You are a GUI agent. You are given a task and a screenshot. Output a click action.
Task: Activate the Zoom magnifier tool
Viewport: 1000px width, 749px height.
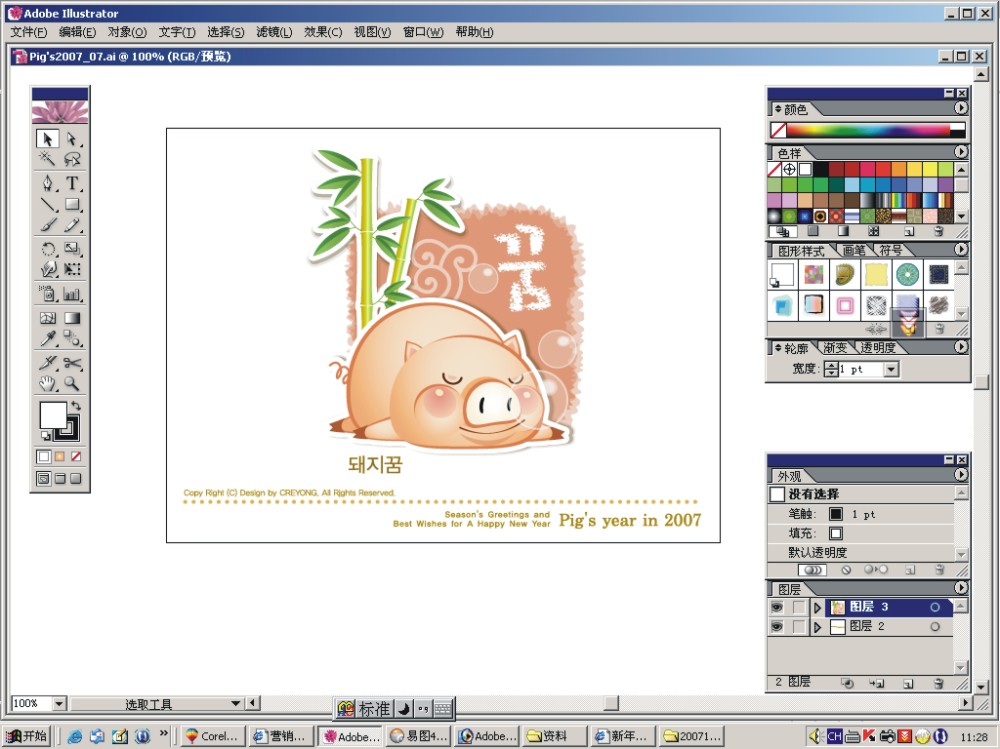point(73,383)
